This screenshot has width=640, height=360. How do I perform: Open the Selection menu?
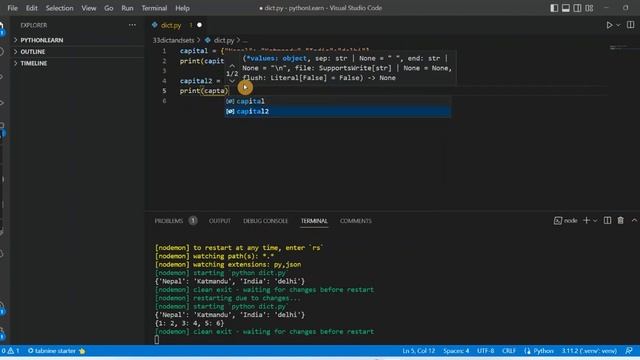pos(60,8)
